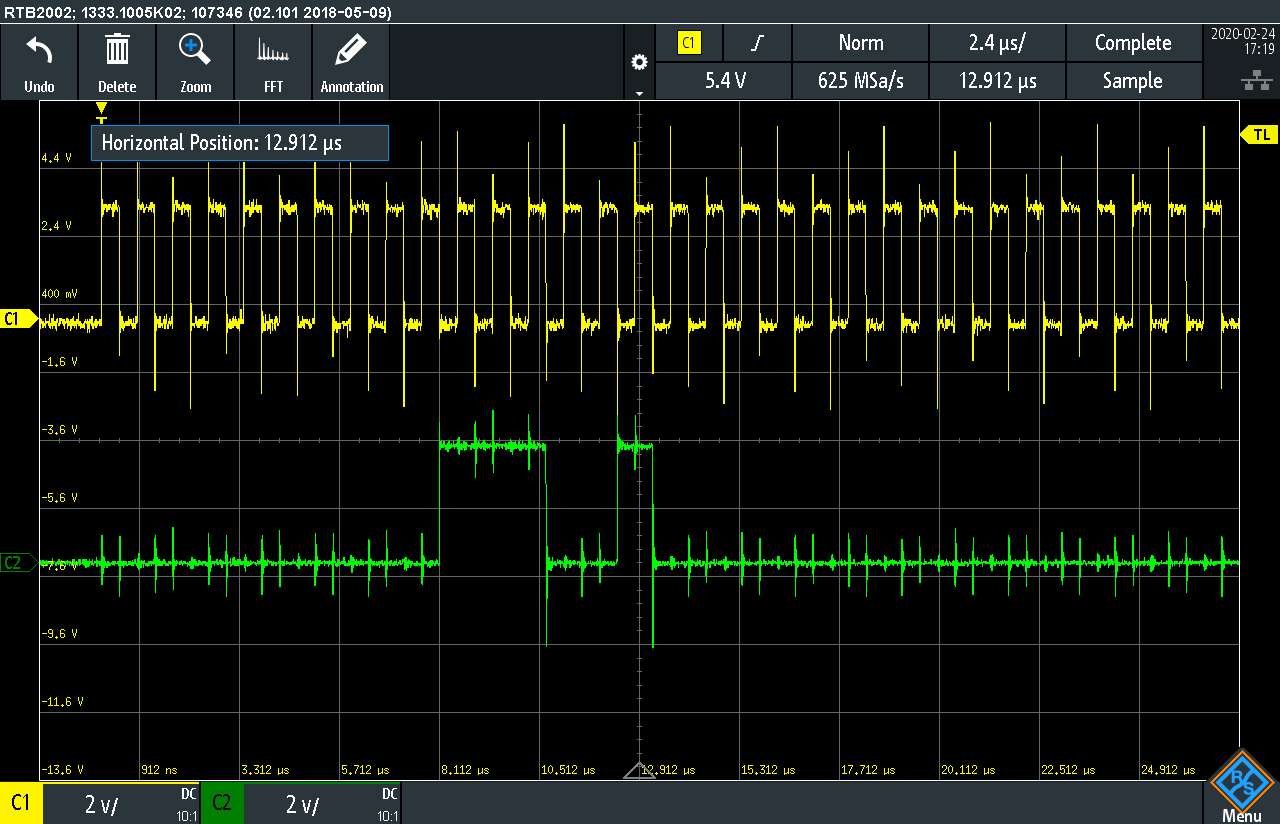Image resolution: width=1280 pixels, height=824 pixels.
Task: Click the rising edge trigger slope icon
Action: point(758,43)
